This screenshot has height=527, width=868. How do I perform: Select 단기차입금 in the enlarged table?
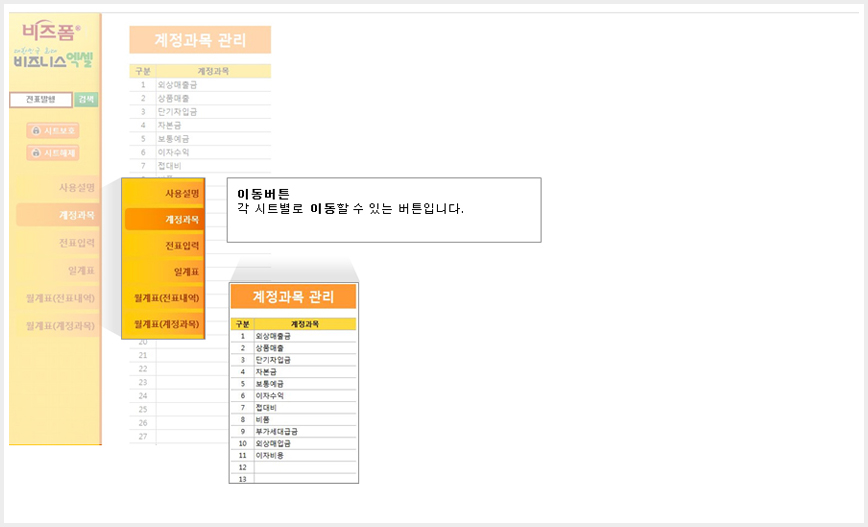[x=273, y=360]
